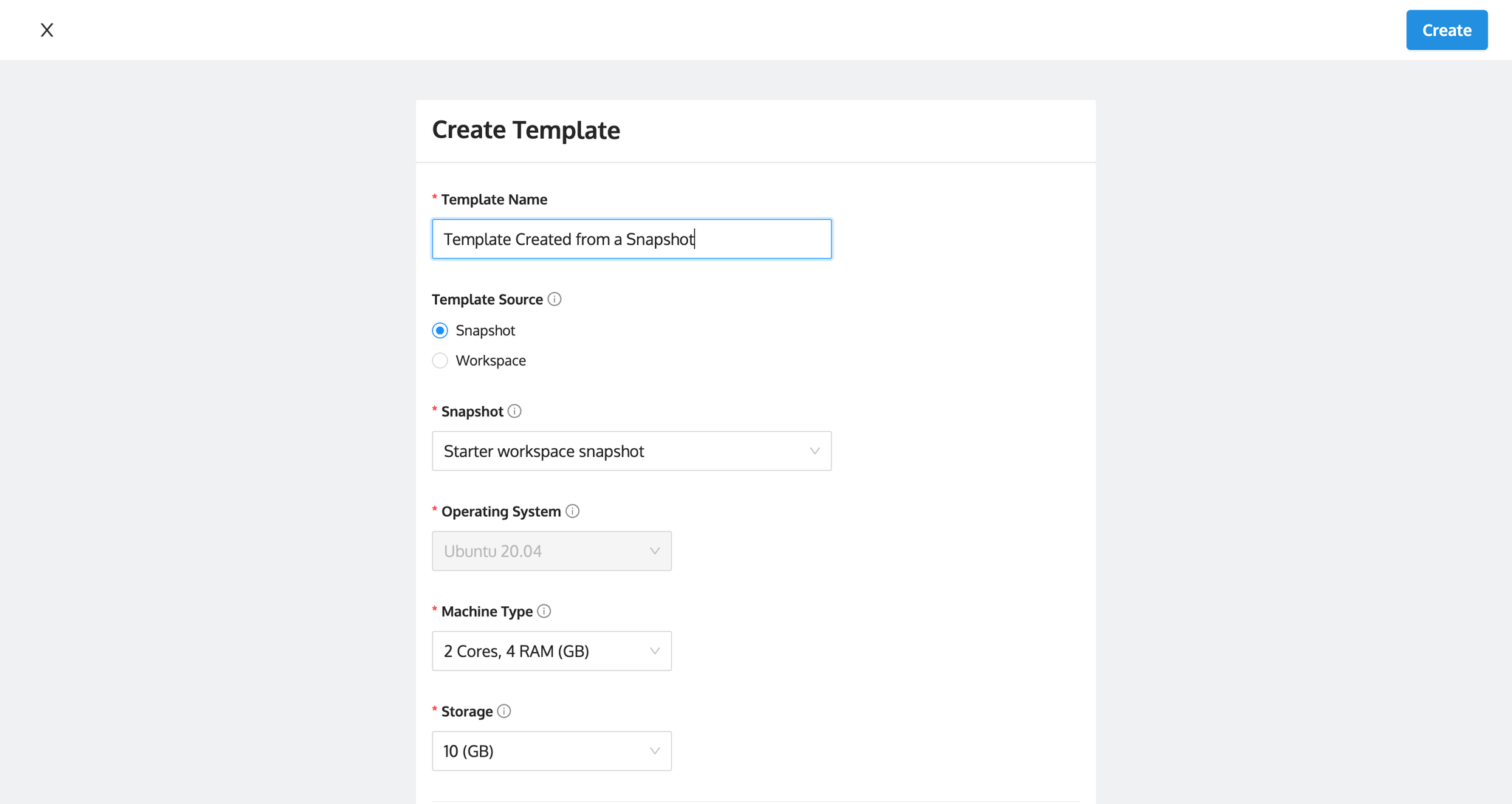Click the Storage info icon

point(504,711)
